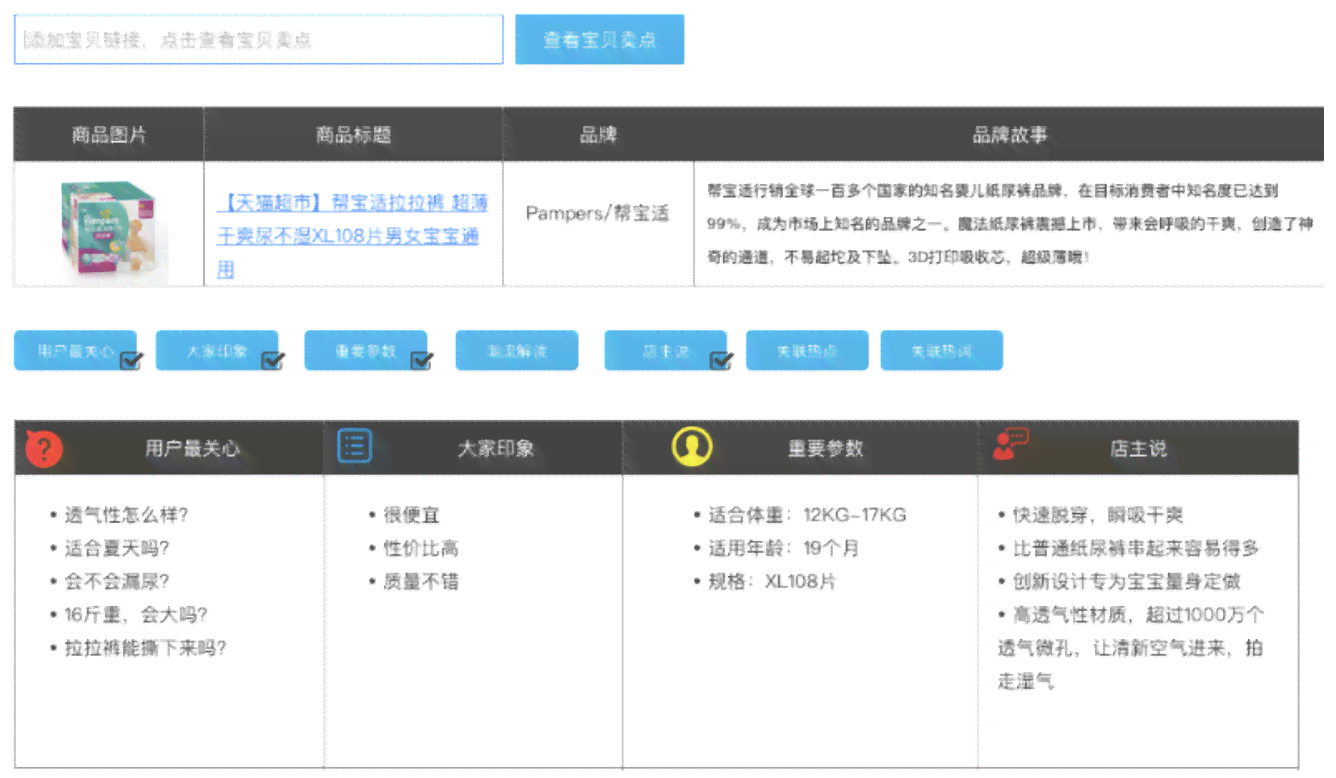The width and height of the screenshot is (1336, 778).
Task: Click the 快速脱穿,瞬吸干爽 line
Action: pos(1098,515)
